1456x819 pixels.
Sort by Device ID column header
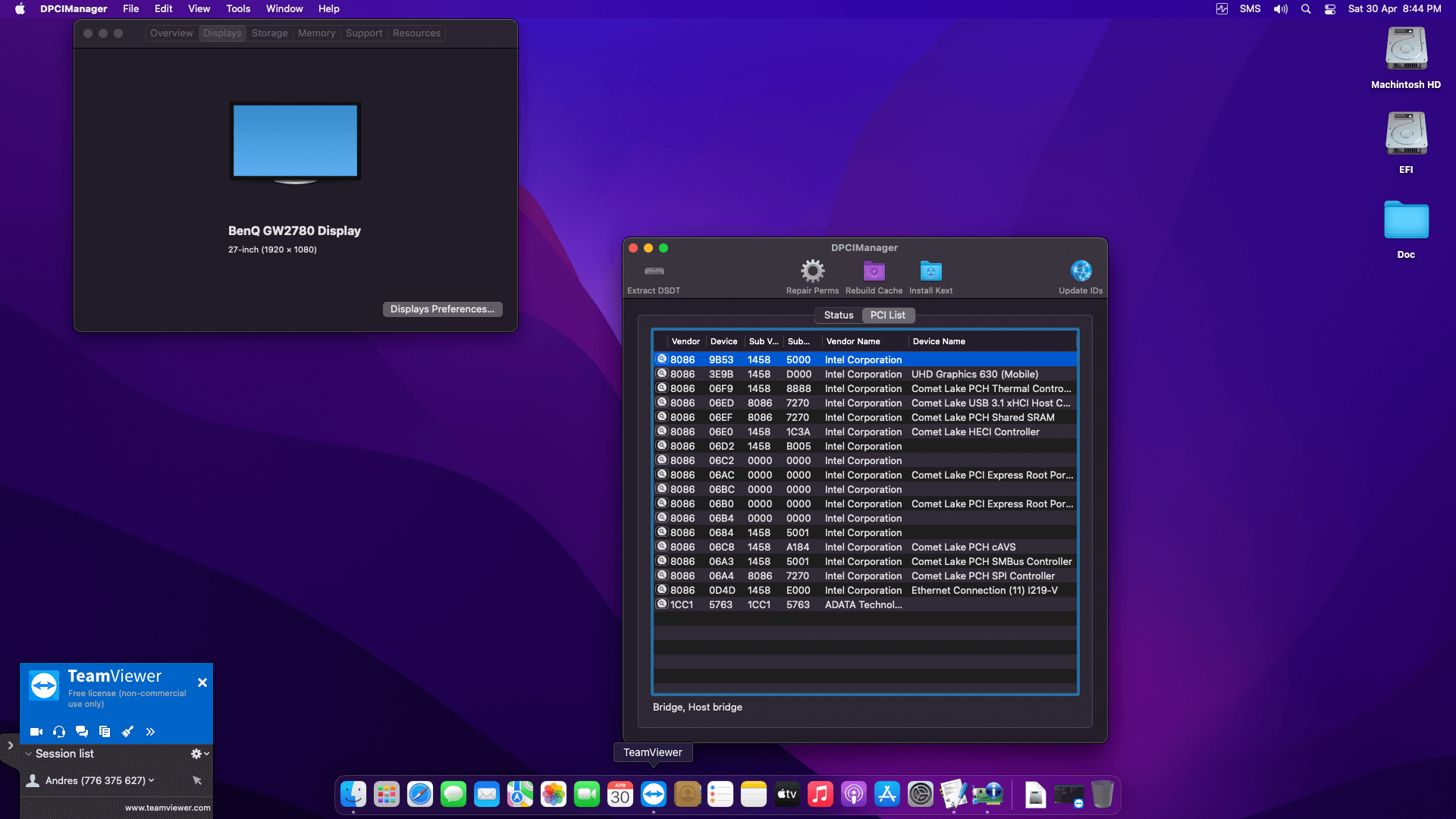(724, 341)
